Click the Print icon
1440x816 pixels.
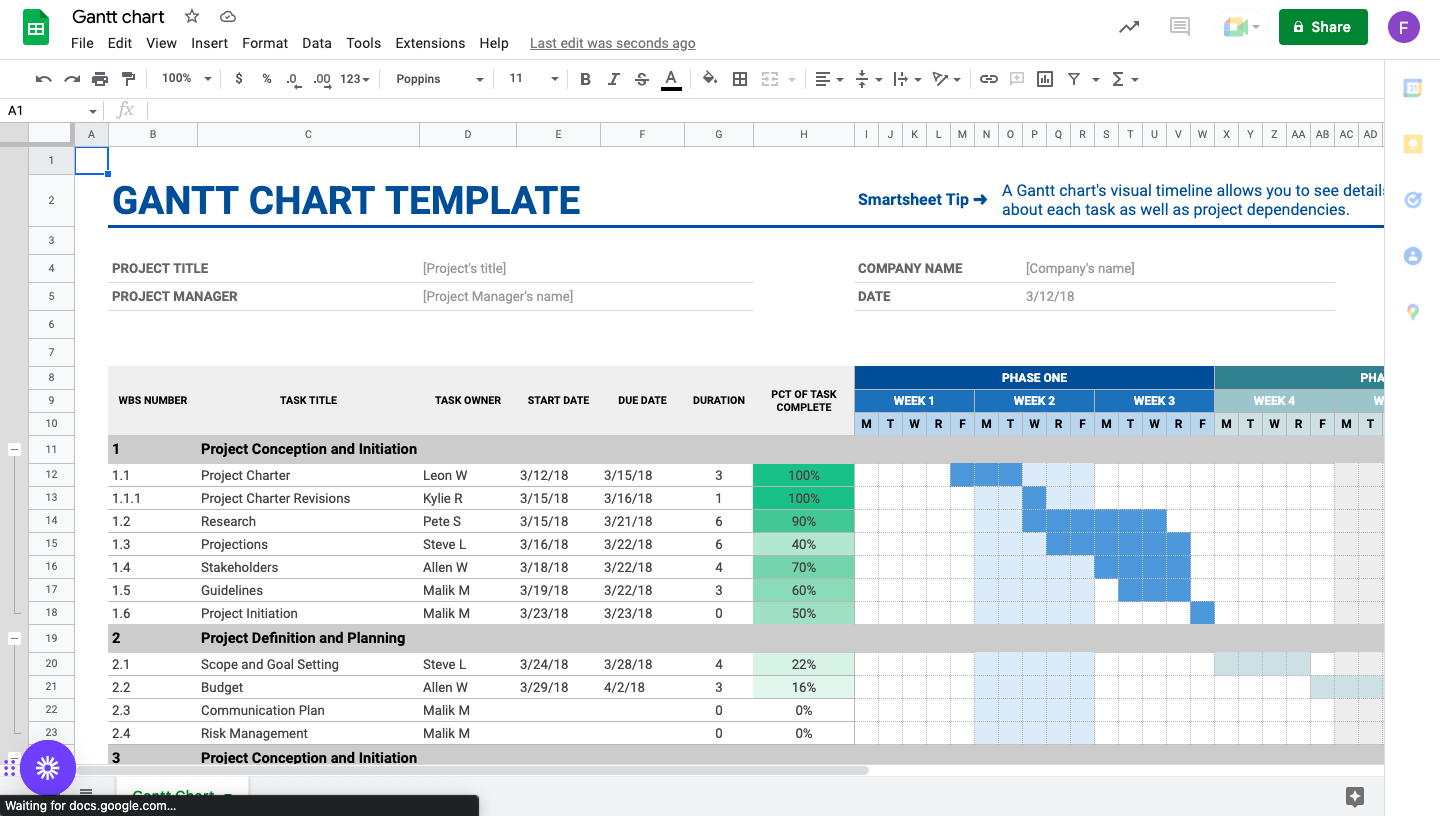(x=100, y=79)
